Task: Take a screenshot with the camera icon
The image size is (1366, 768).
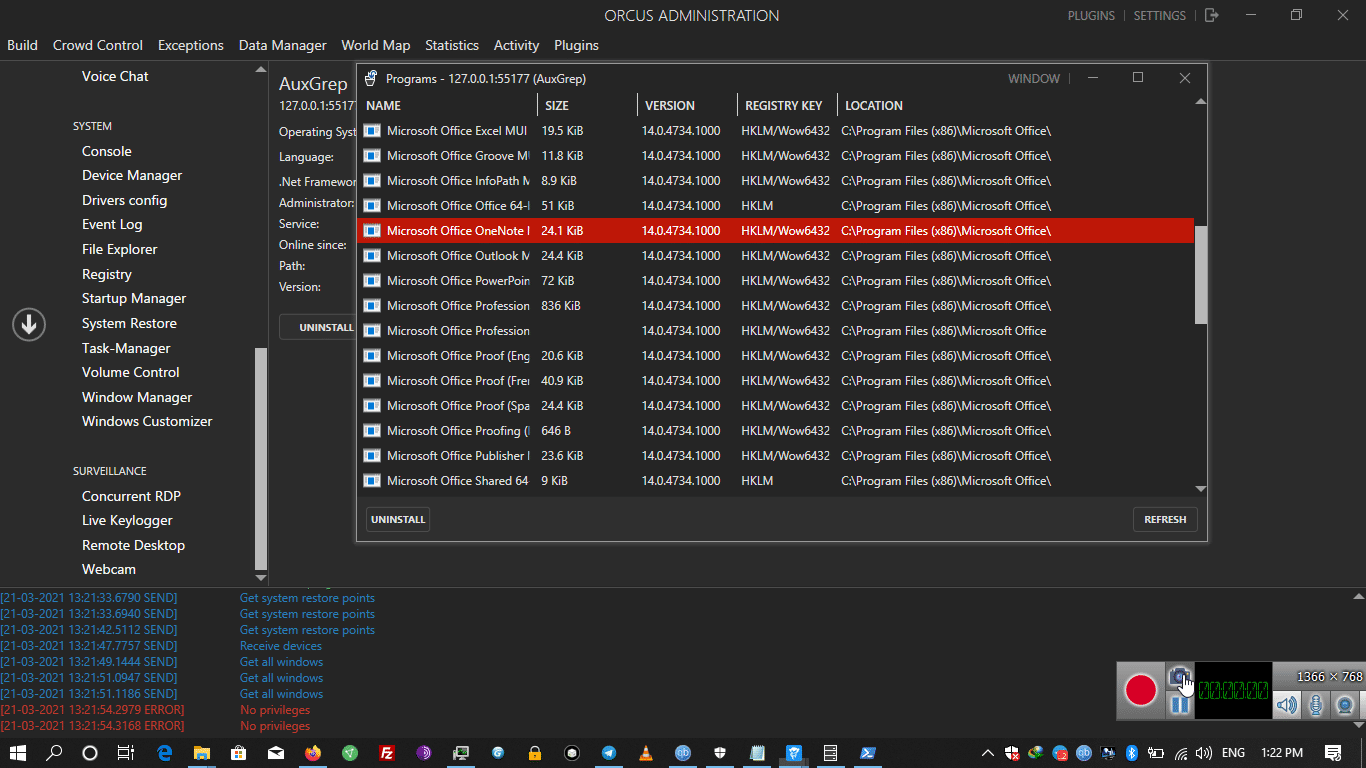Action: 1178,677
